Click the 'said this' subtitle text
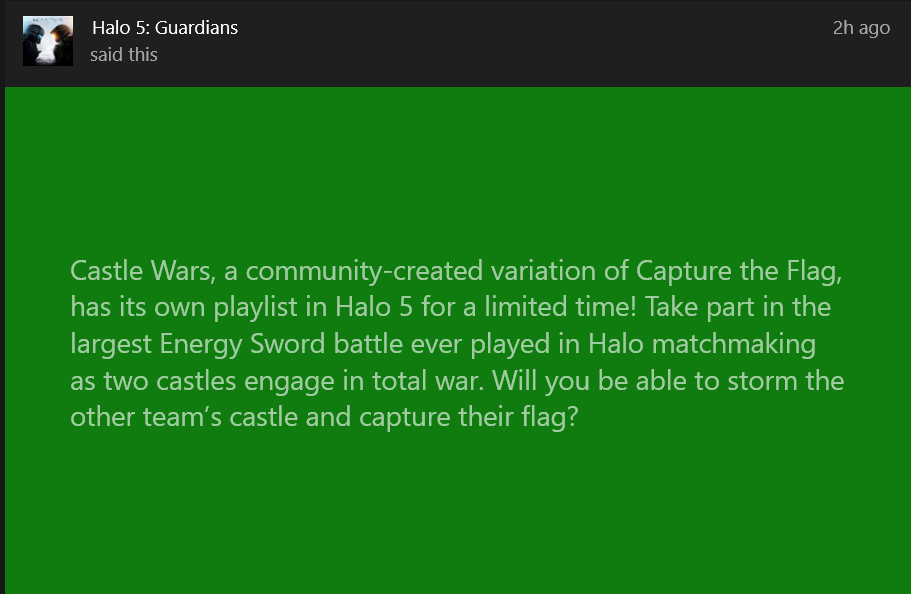 (124, 55)
